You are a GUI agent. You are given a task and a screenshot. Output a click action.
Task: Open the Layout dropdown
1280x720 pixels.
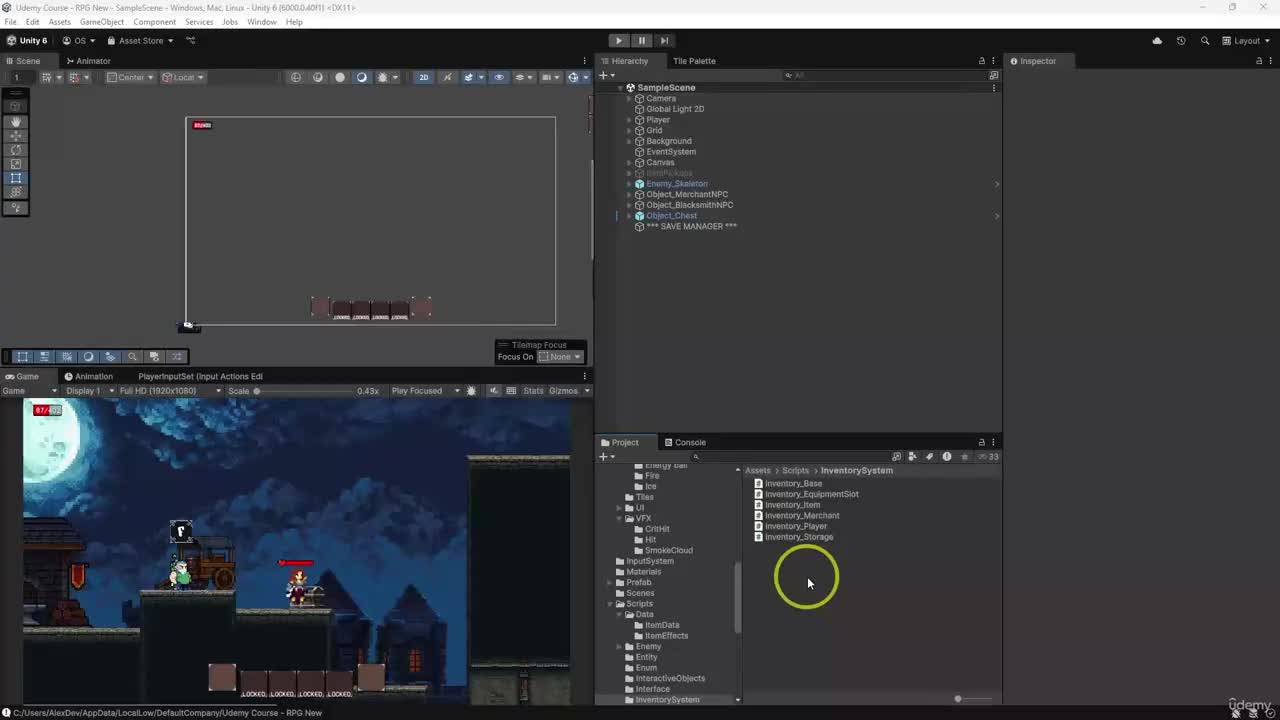[1245, 41]
